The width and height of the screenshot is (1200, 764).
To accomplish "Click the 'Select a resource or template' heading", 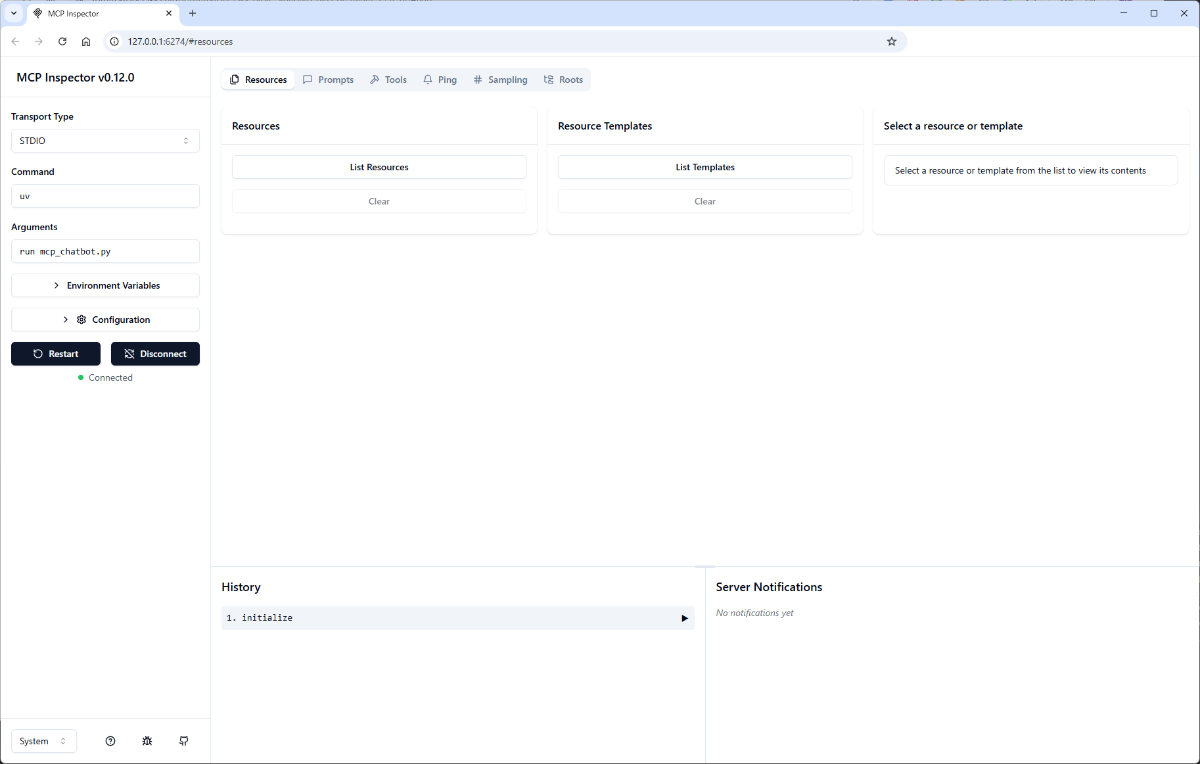I will tap(953, 126).
